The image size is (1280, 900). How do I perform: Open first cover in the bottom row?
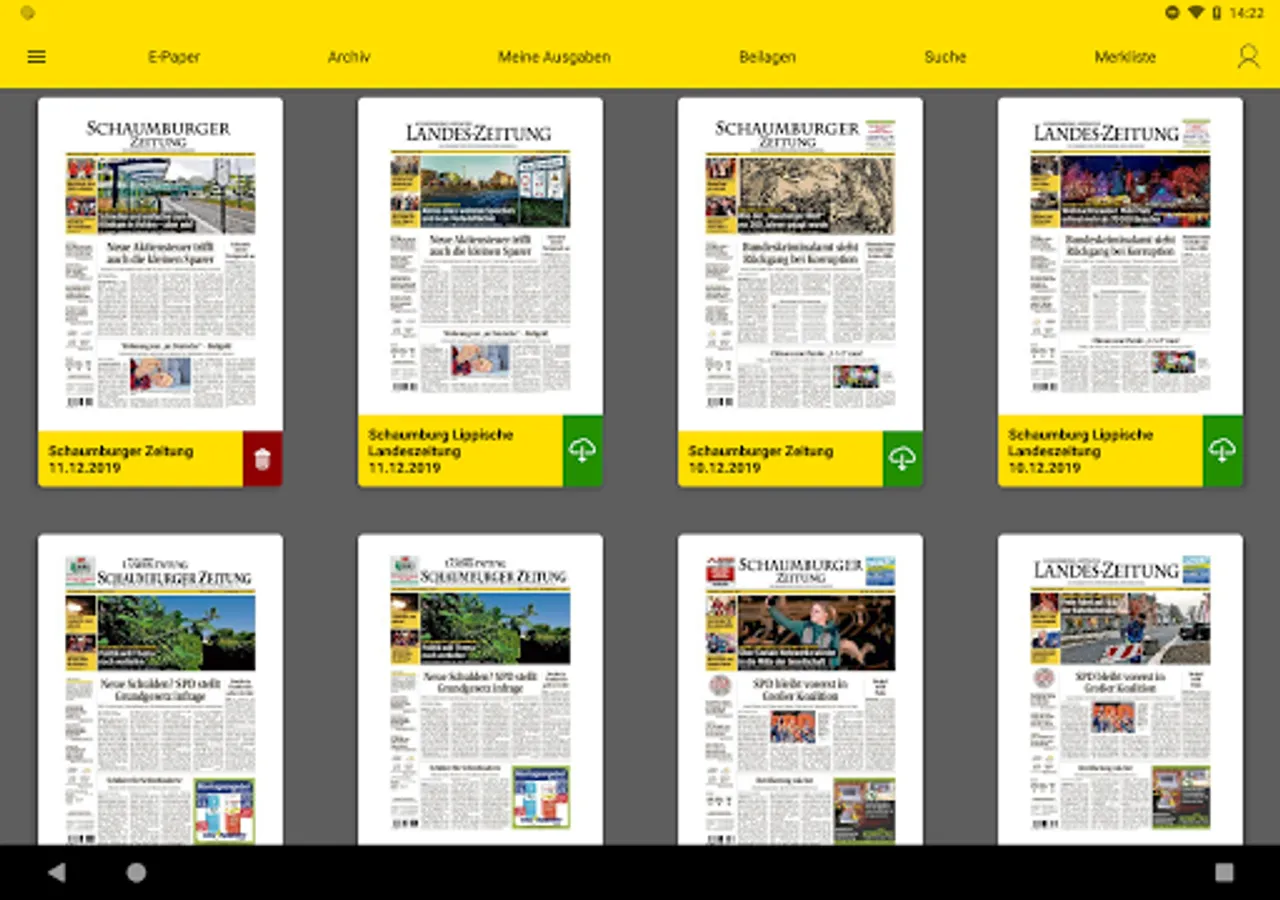[160, 690]
